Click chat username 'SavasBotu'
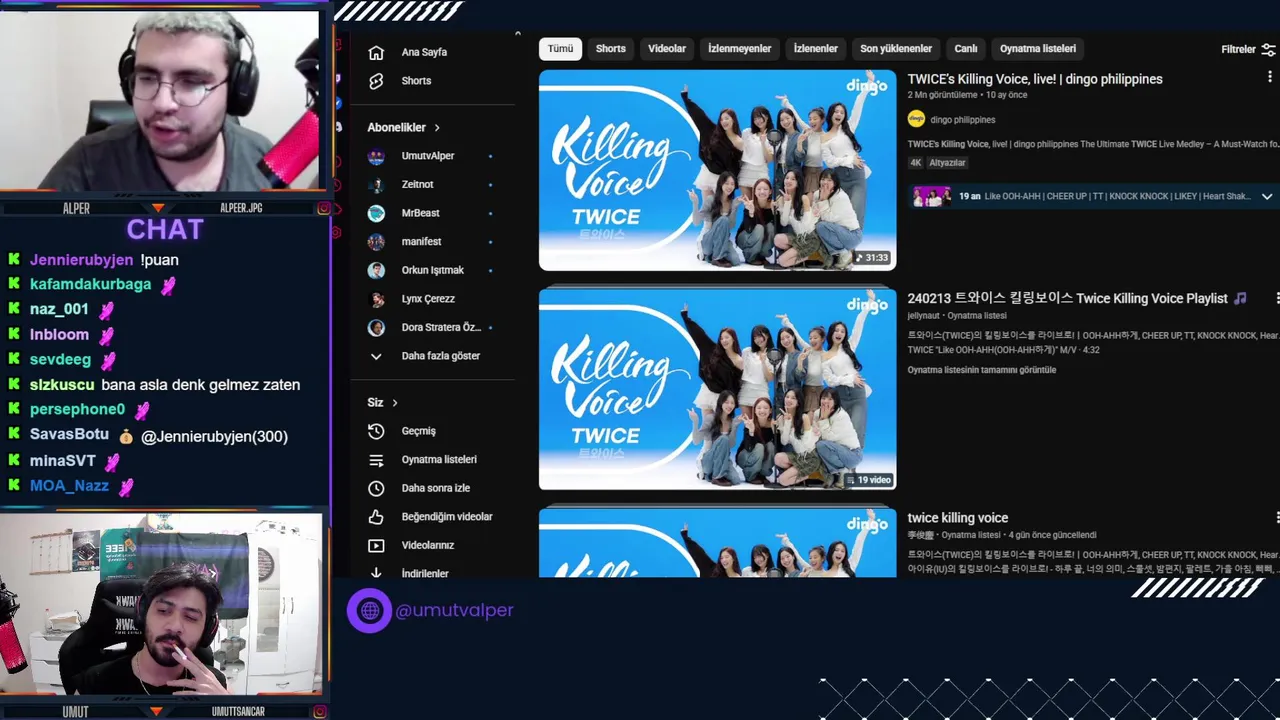Viewport: 1280px width, 720px height. [x=69, y=435]
